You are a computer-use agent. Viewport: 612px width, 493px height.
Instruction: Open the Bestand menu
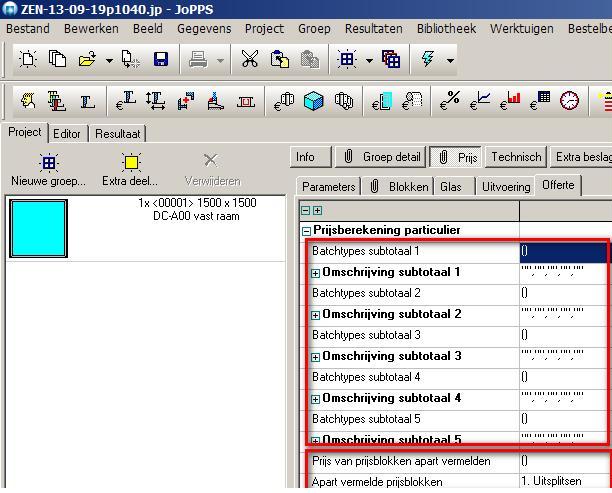click(28, 28)
